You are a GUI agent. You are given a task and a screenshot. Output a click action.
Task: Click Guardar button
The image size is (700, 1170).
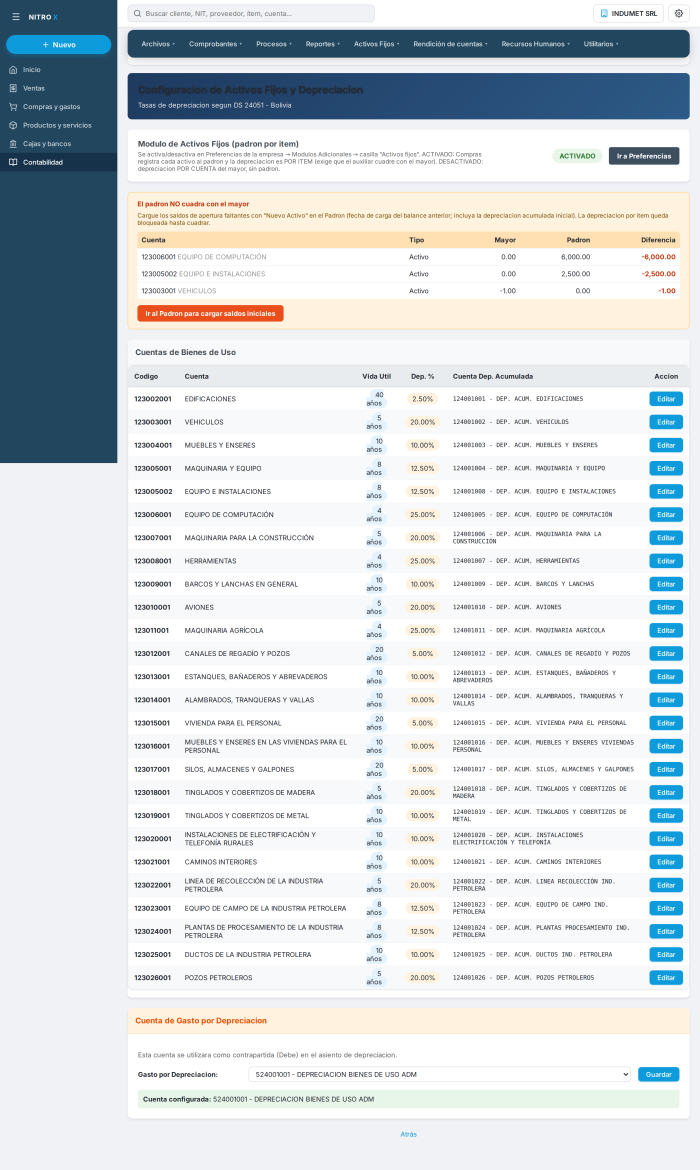pos(658,1074)
